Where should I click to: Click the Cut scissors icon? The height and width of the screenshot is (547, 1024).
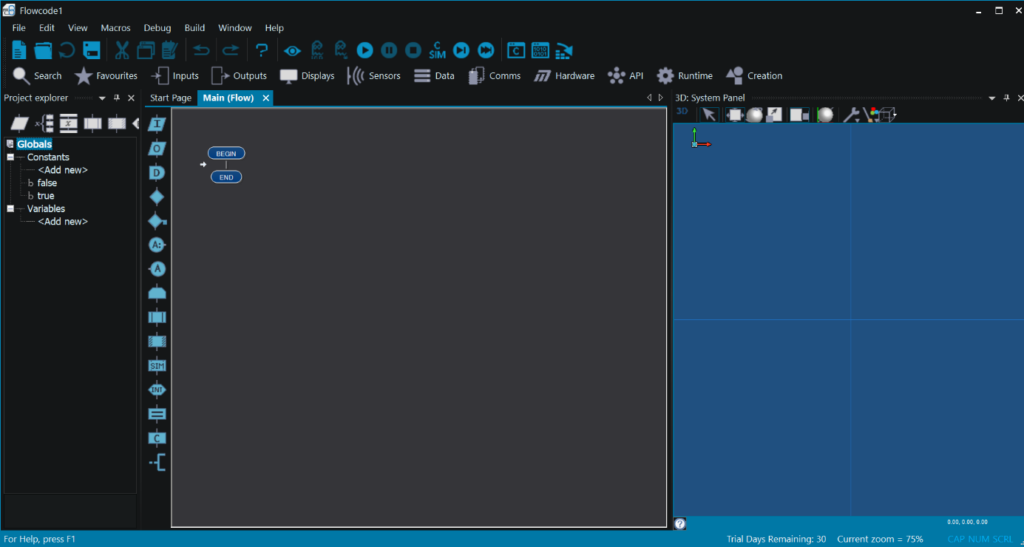coord(122,50)
